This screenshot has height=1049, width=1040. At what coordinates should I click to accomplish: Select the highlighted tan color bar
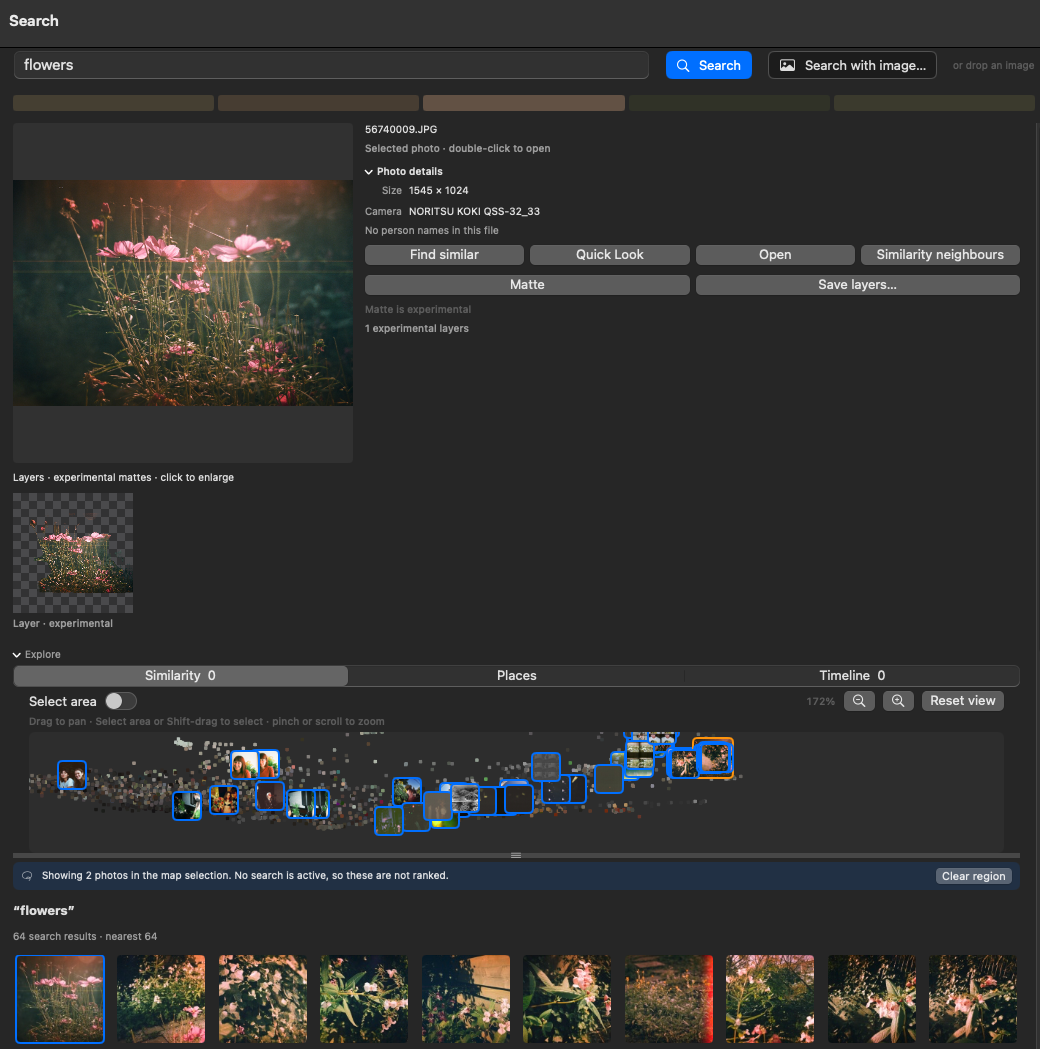(x=524, y=103)
